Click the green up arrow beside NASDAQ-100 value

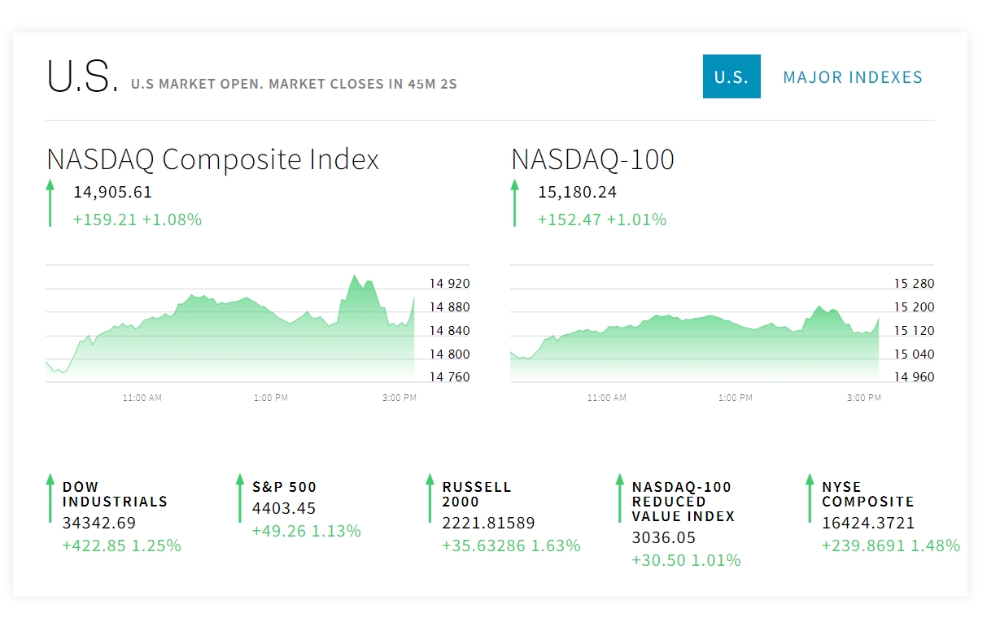(x=515, y=203)
